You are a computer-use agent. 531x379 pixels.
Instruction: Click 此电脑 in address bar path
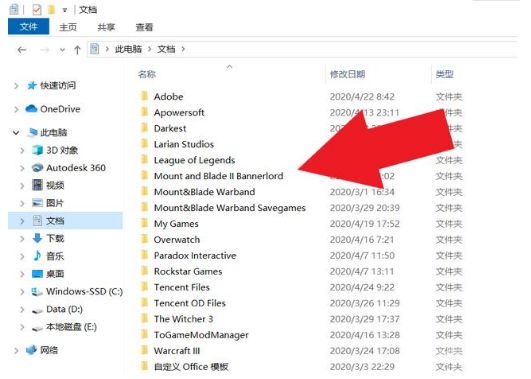coord(128,49)
